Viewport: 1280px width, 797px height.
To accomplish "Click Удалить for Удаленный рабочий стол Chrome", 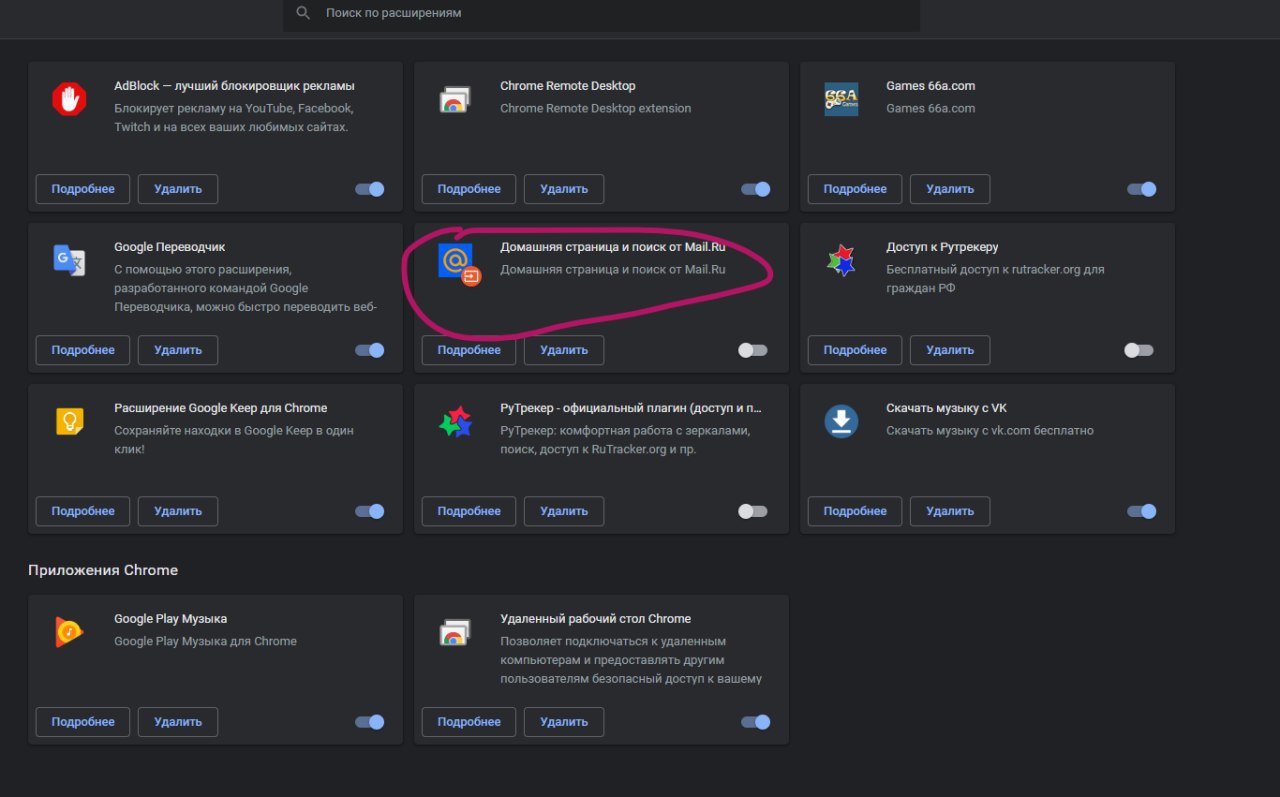I will click(564, 722).
